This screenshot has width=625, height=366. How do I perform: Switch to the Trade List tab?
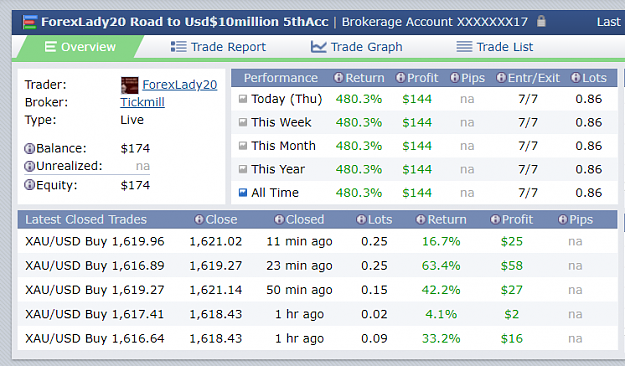[494, 47]
